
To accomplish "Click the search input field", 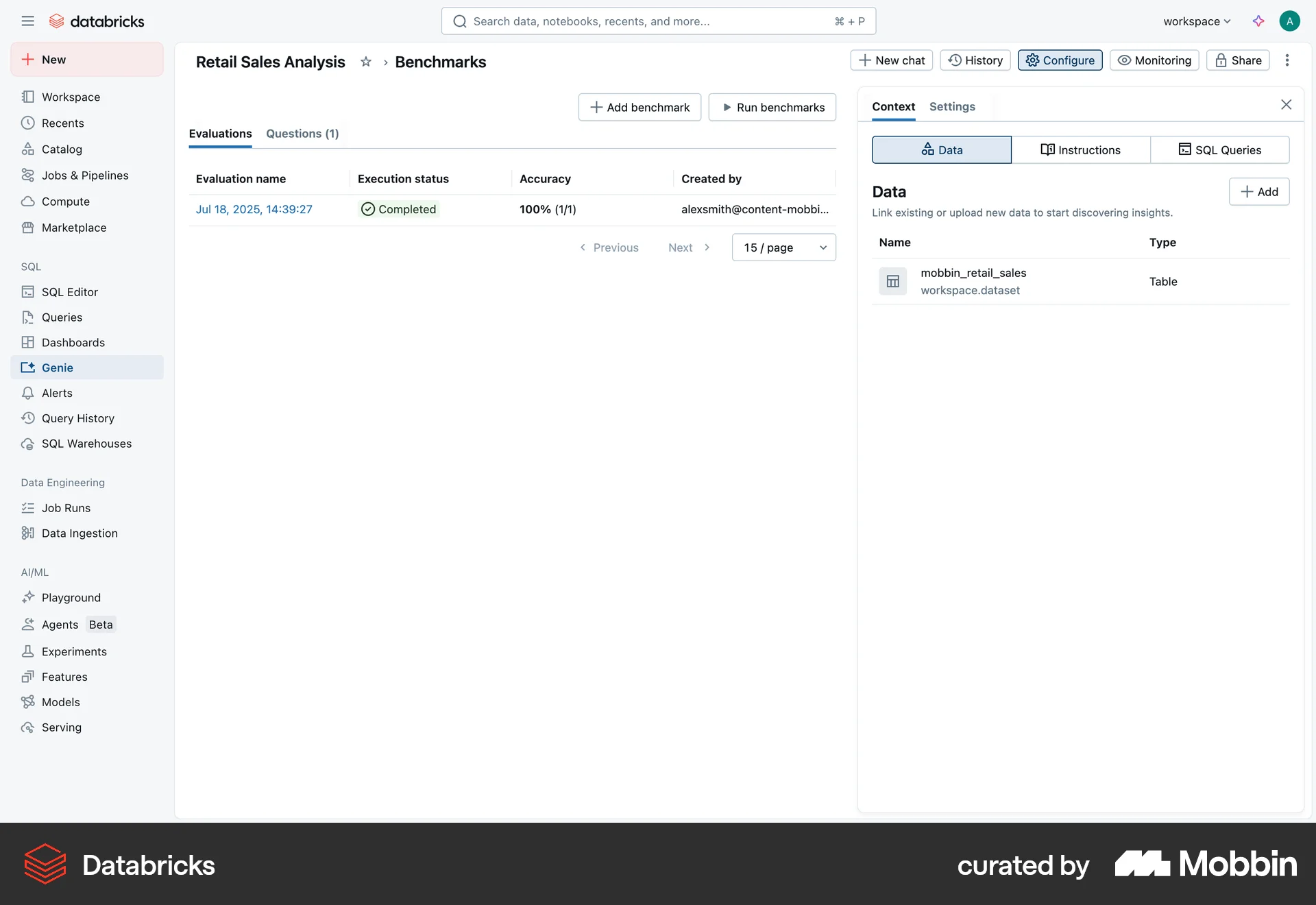I will pos(658,21).
